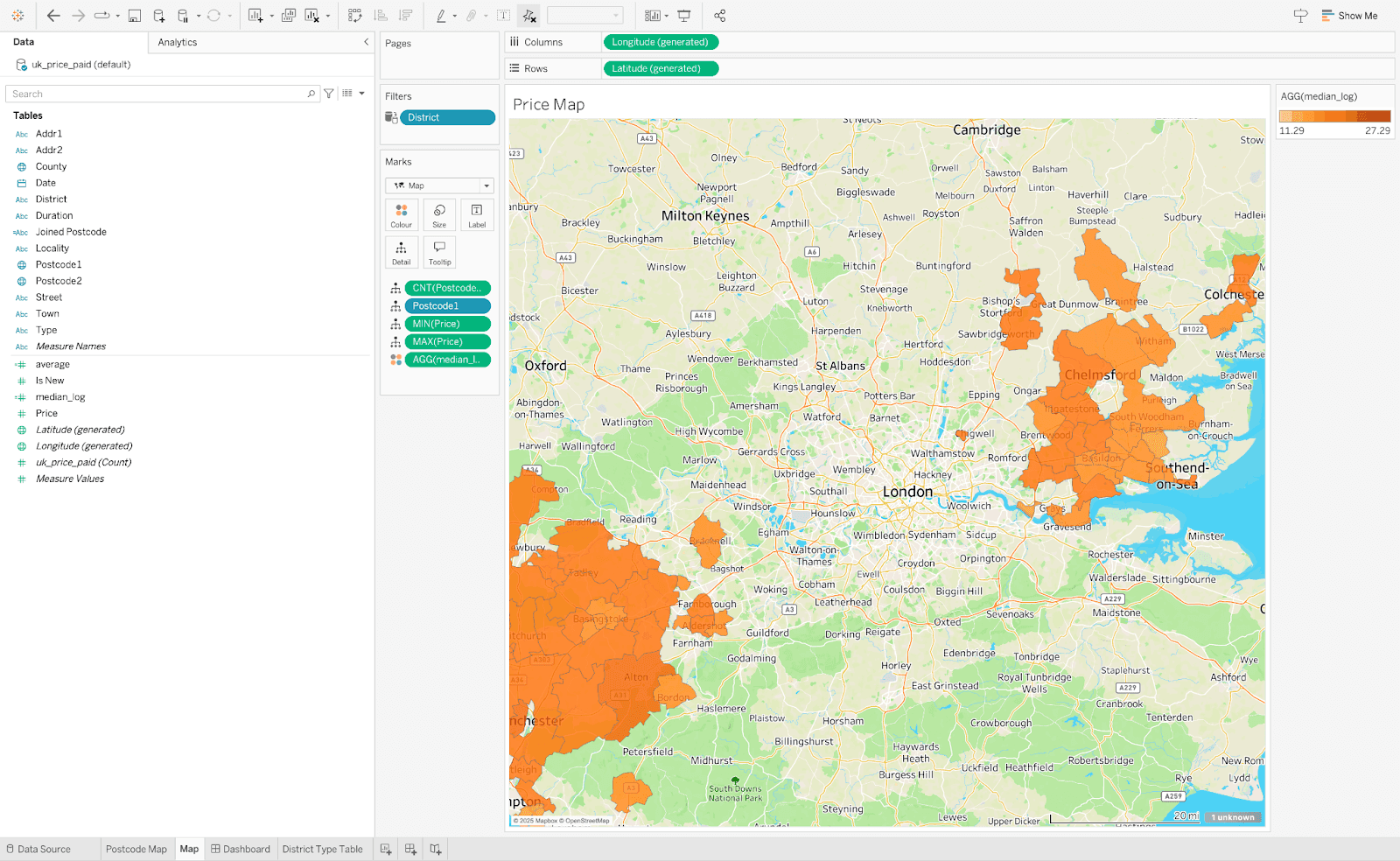Toggle the Fix axes pin icon
This screenshot has height=861, width=1400.
pyautogui.click(x=528, y=16)
